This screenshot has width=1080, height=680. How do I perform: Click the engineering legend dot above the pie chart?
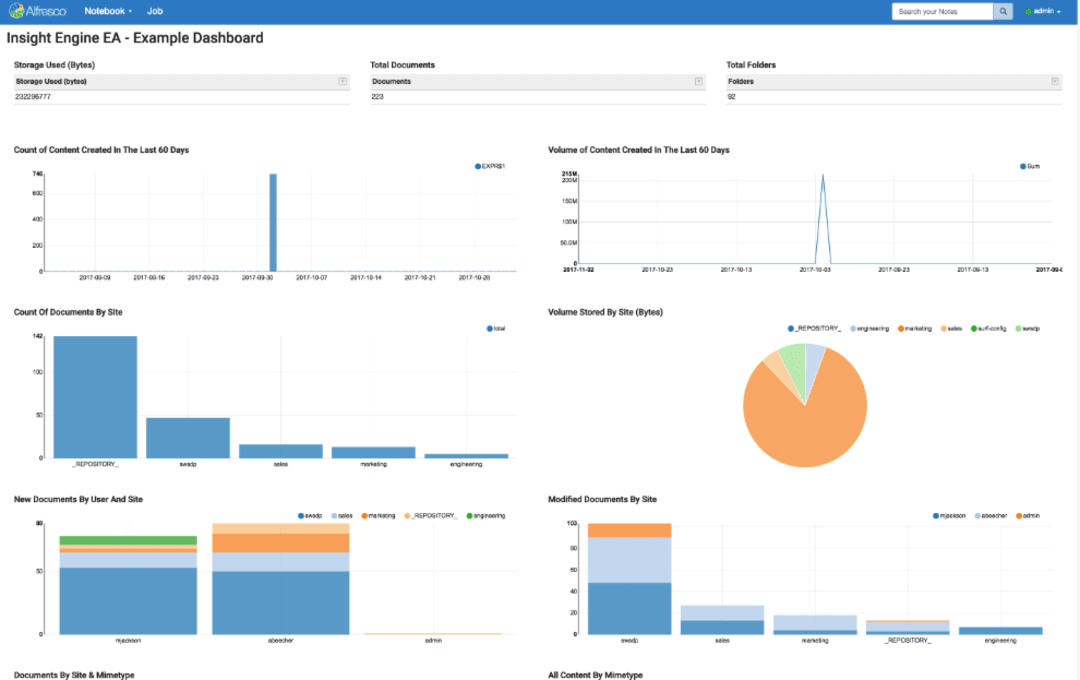(x=853, y=327)
